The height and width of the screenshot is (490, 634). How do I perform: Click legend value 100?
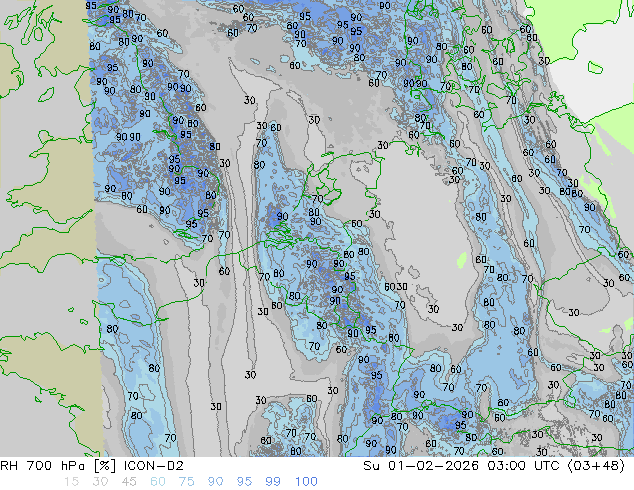[306, 482]
